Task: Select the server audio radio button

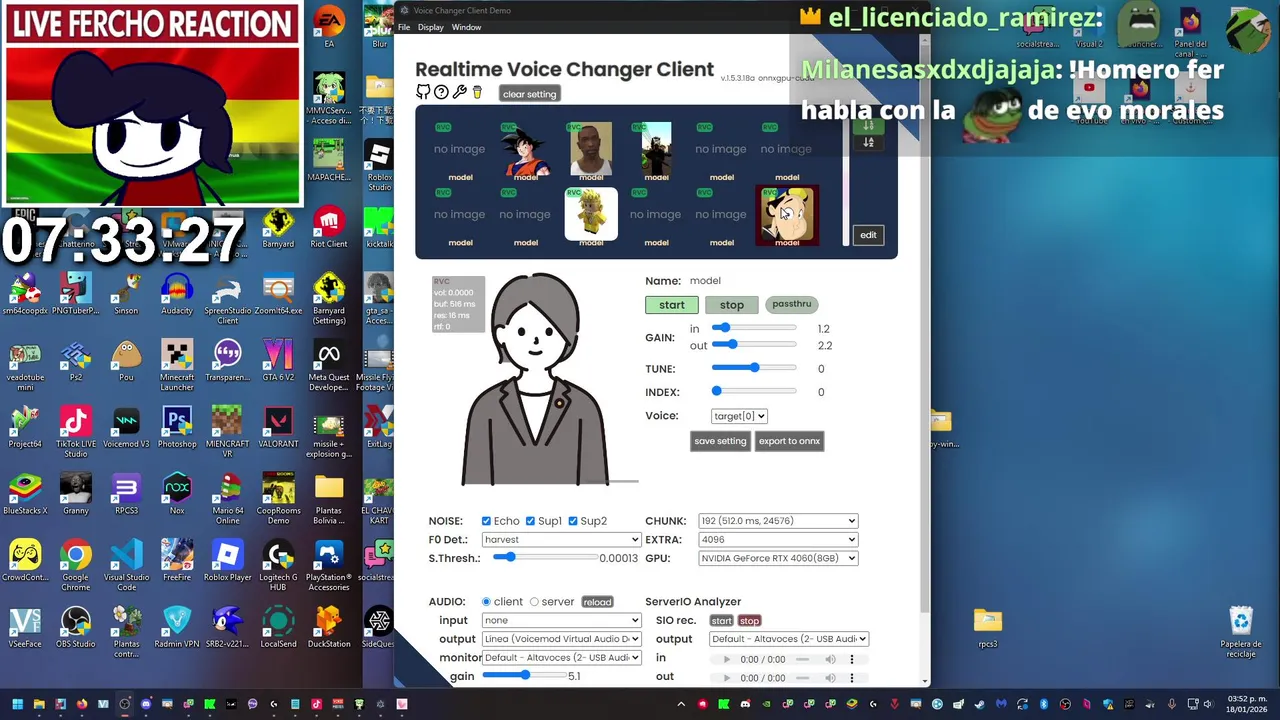Action: coord(534,602)
